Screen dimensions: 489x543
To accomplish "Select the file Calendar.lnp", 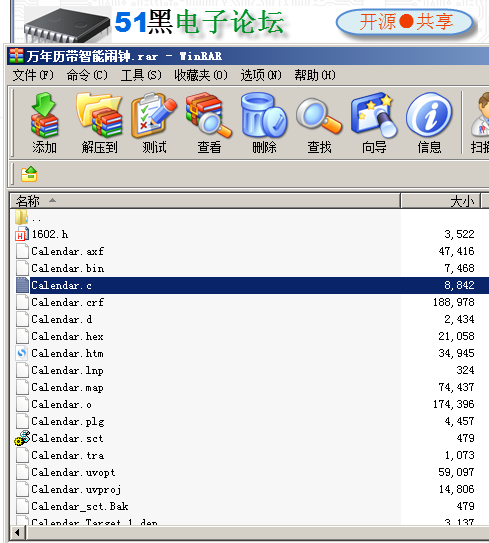I will point(68,370).
